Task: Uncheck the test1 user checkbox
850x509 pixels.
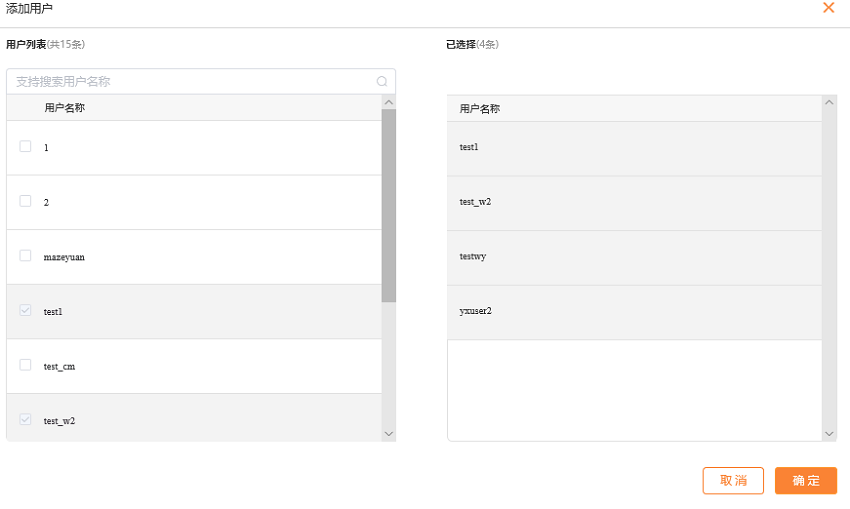Action: pos(25,310)
